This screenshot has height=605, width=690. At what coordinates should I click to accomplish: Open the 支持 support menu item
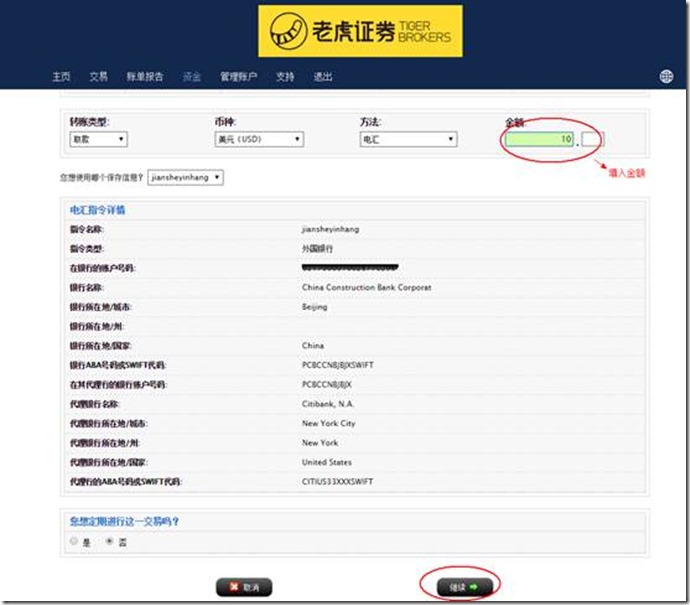coord(285,77)
